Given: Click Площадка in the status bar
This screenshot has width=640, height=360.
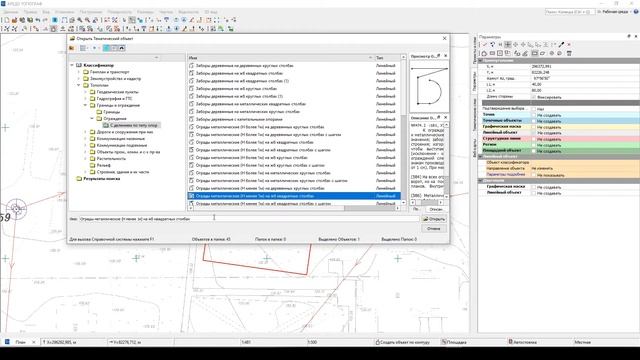Looking at the screenshot, I should [454, 342].
